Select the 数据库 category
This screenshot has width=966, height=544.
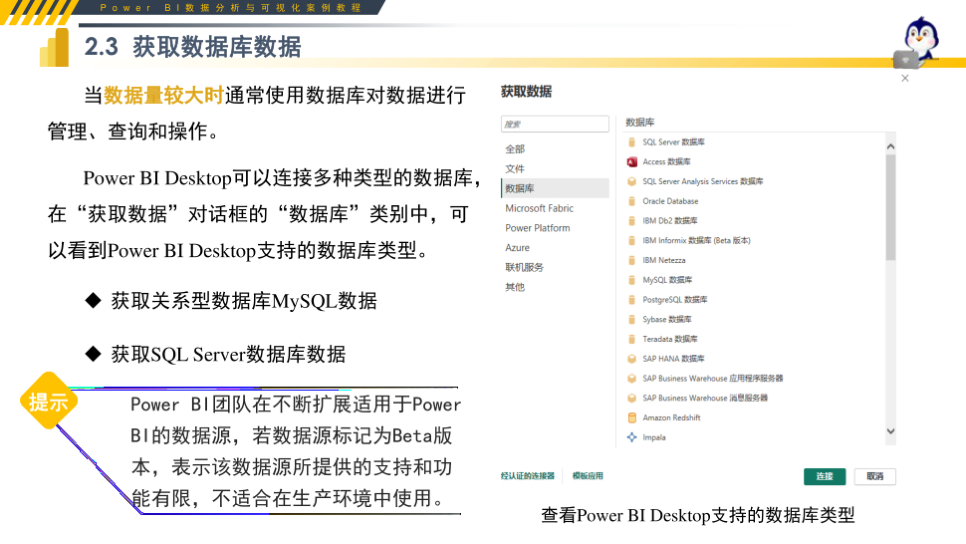555,189
